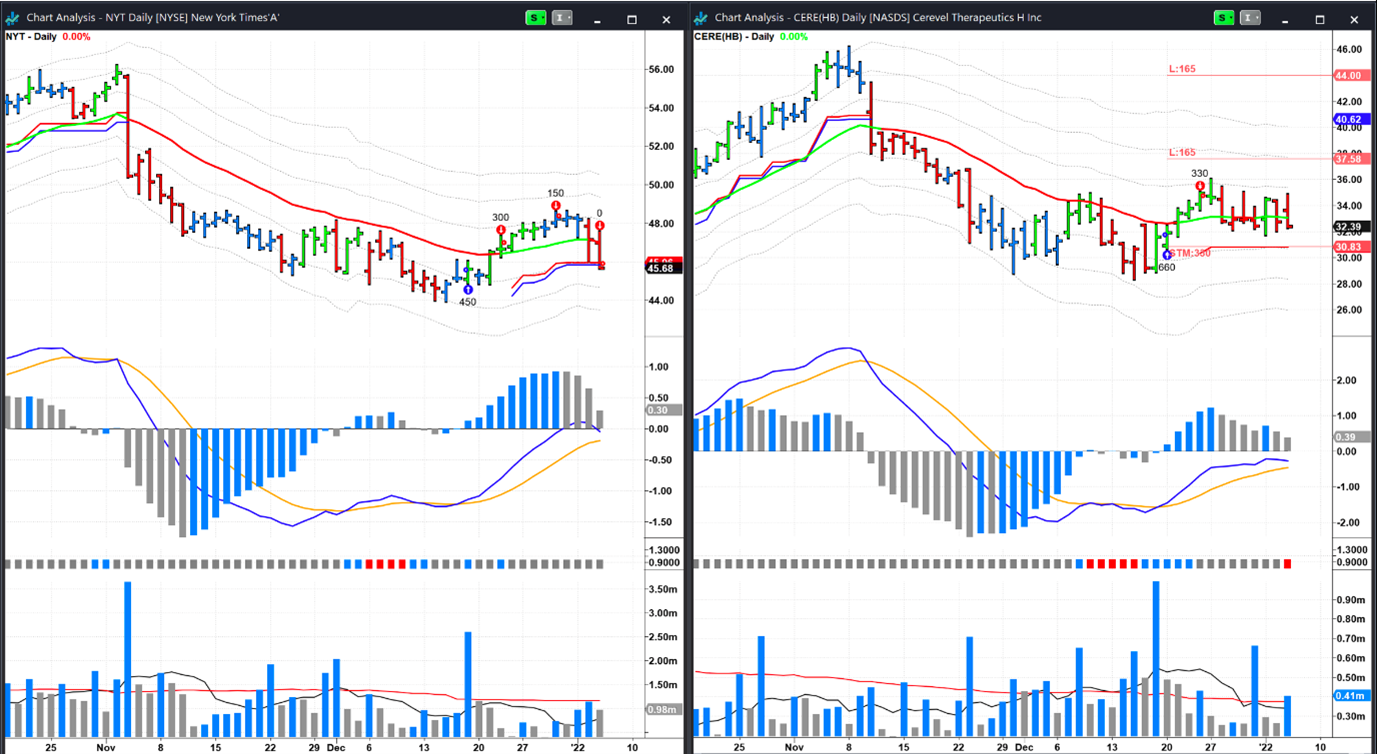The image size is (1377, 754).
Task: Maximize the NYT chart window
Action: coord(632,19)
